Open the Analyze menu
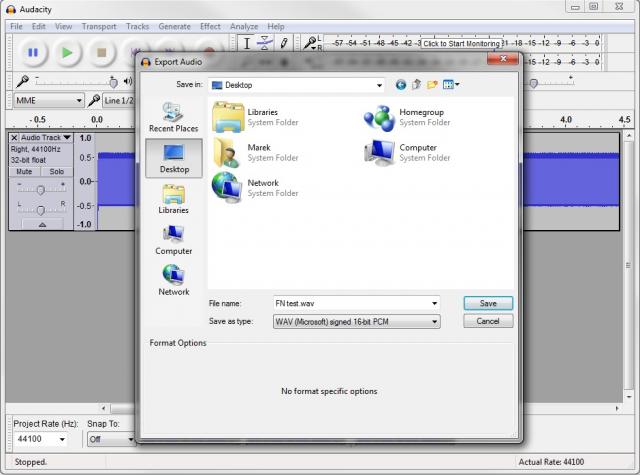This screenshot has height=475, width=640. coord(244,27)
